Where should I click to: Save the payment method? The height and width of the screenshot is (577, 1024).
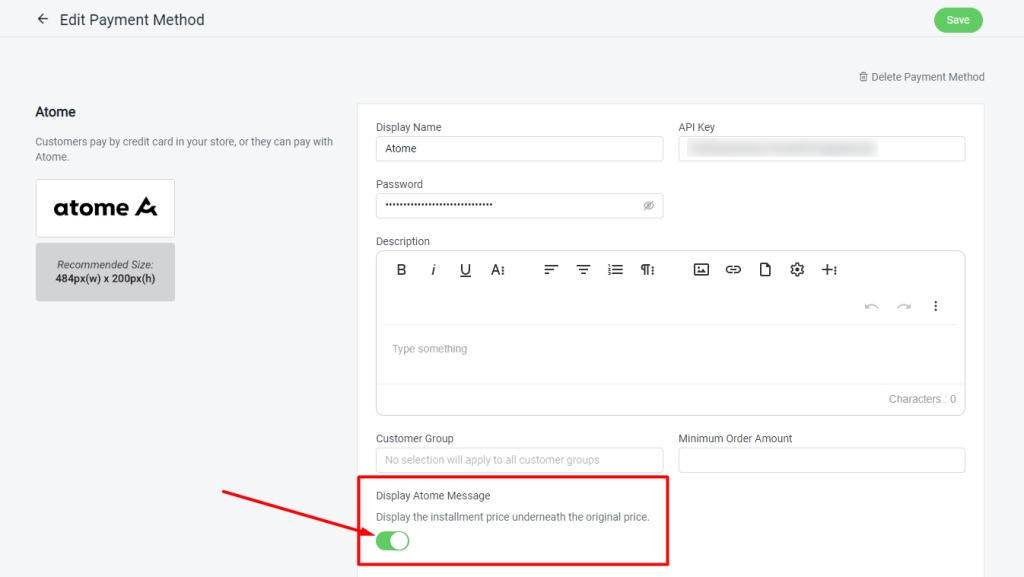click(x=958, y=20)
